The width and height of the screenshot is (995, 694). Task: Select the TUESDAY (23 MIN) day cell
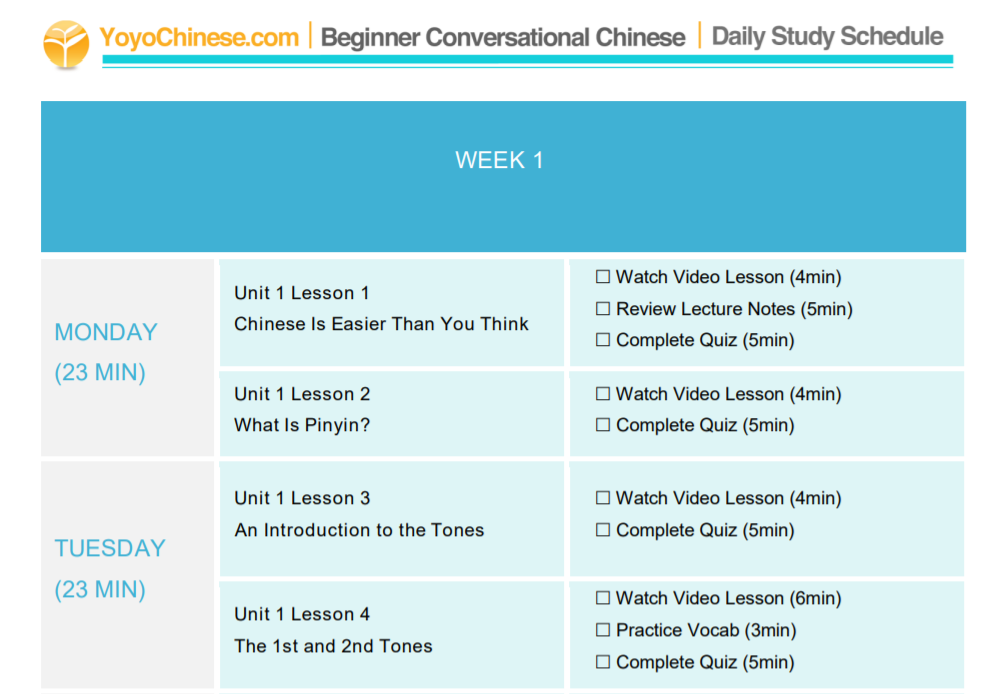[x=110, y=568]
